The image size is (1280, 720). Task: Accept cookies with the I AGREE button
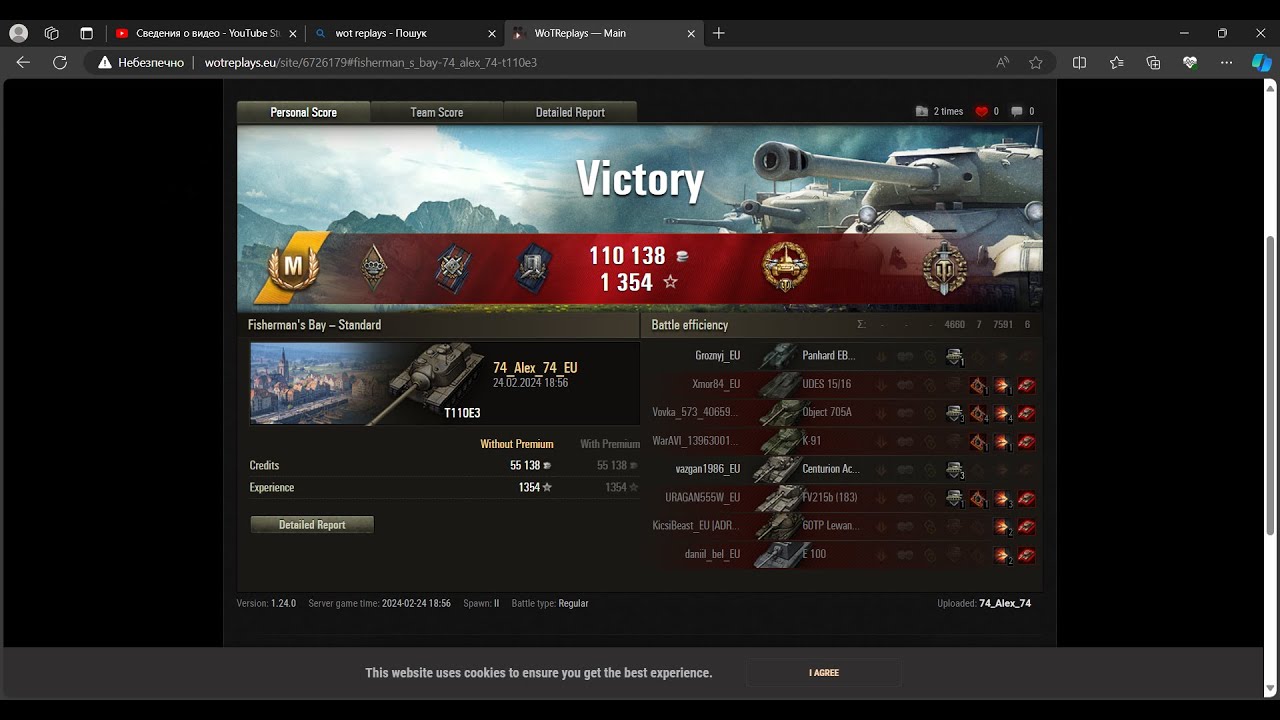824,673
